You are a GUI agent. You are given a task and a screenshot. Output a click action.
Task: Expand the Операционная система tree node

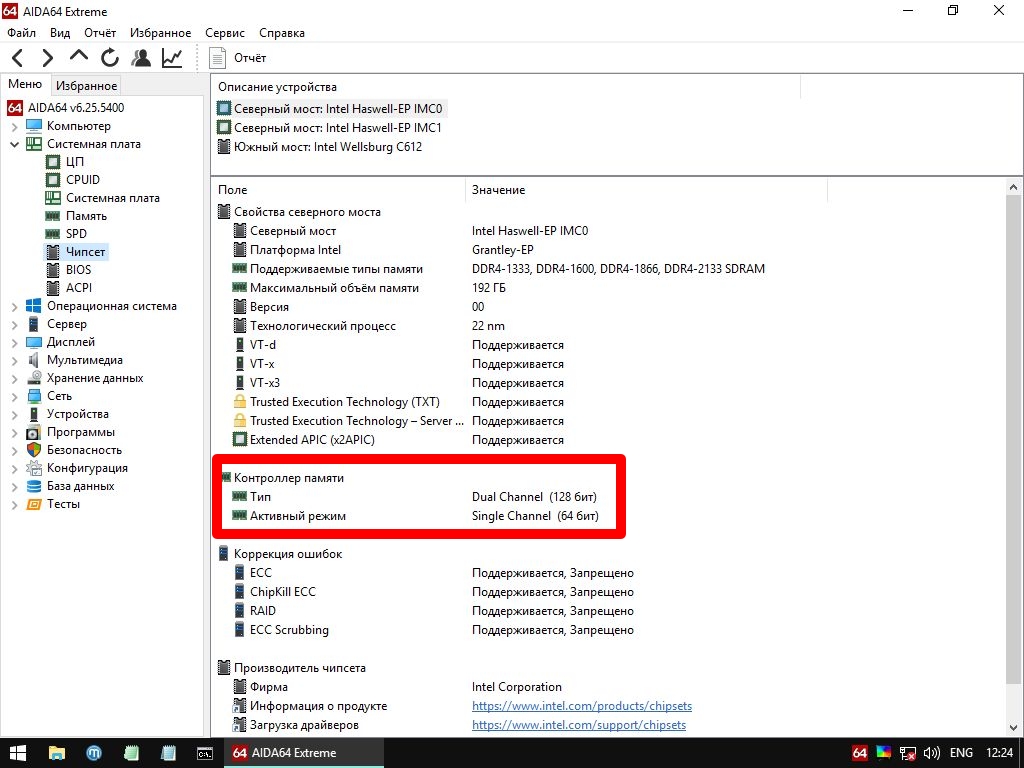click(14, 306)
